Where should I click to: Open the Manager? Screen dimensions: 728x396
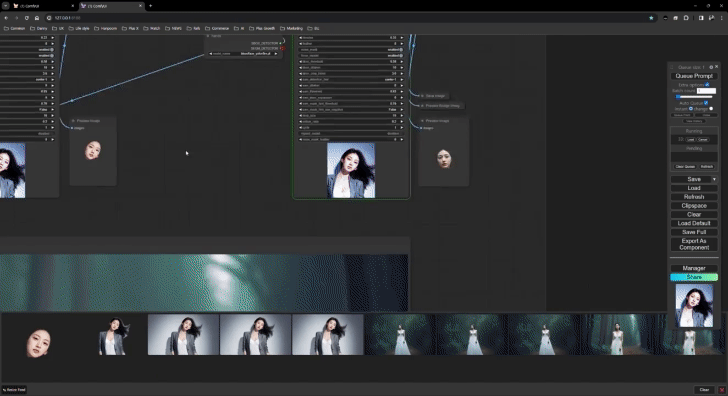[694, 268]
